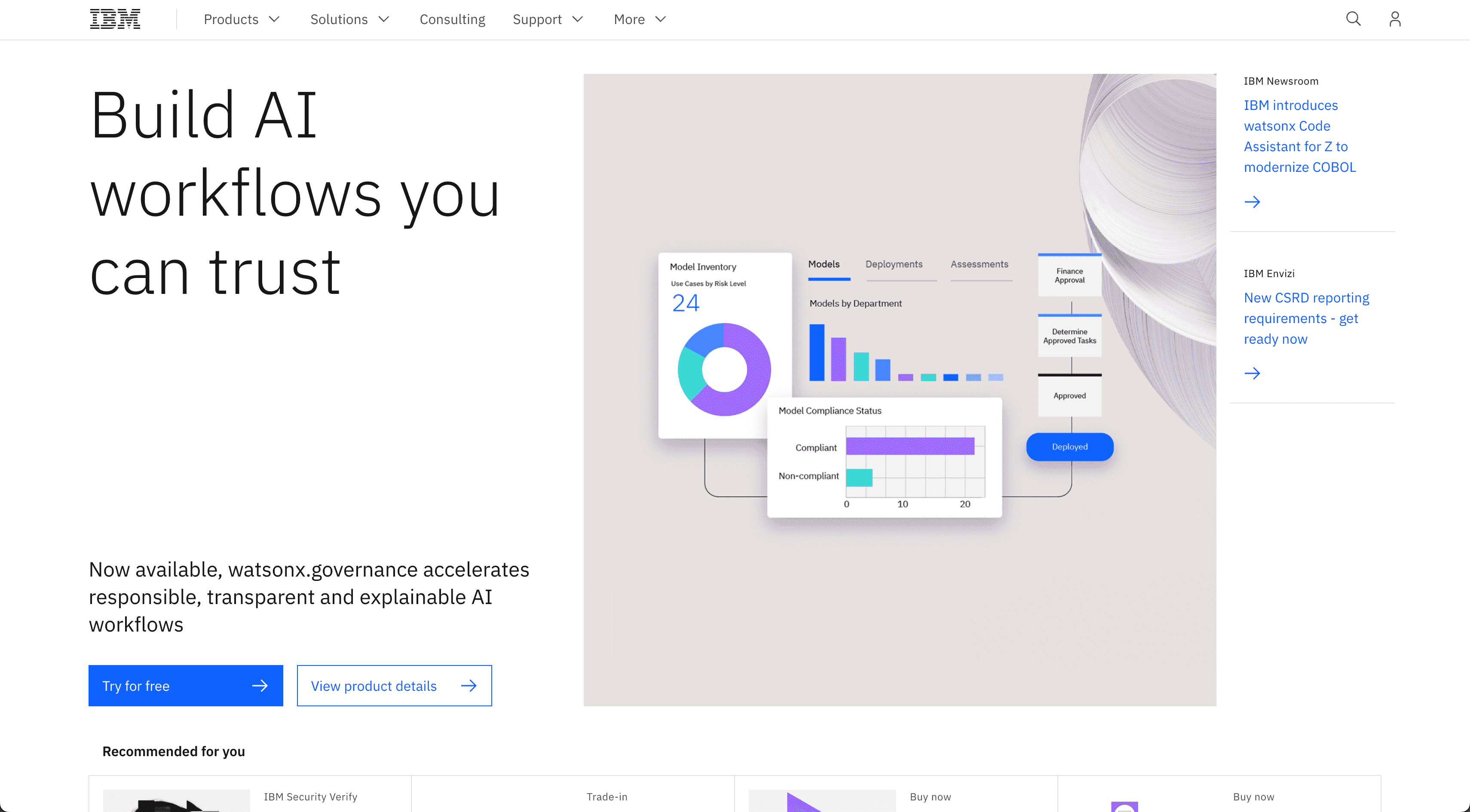Expand the More navigation menu

[639, 19]
